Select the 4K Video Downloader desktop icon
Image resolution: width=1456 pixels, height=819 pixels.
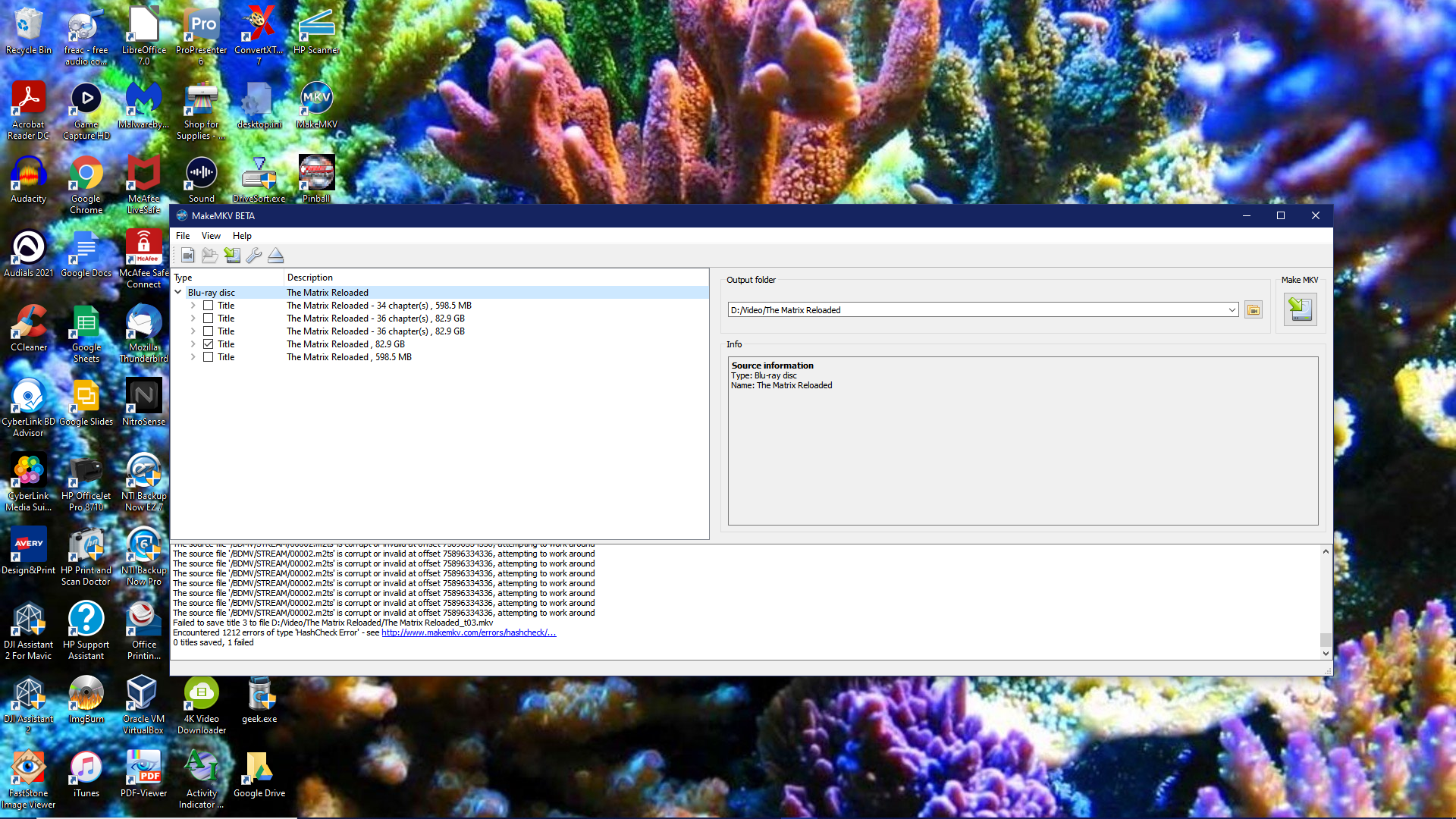point(202,705)
